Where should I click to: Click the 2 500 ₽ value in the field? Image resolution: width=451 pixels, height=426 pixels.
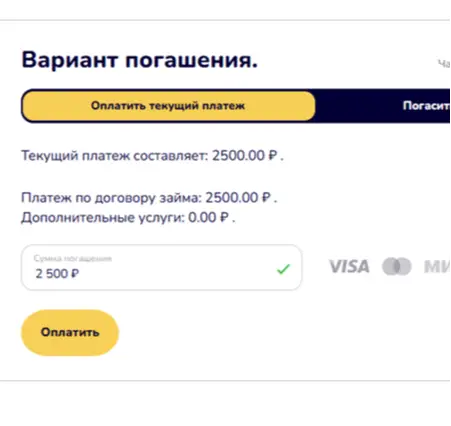57,274
